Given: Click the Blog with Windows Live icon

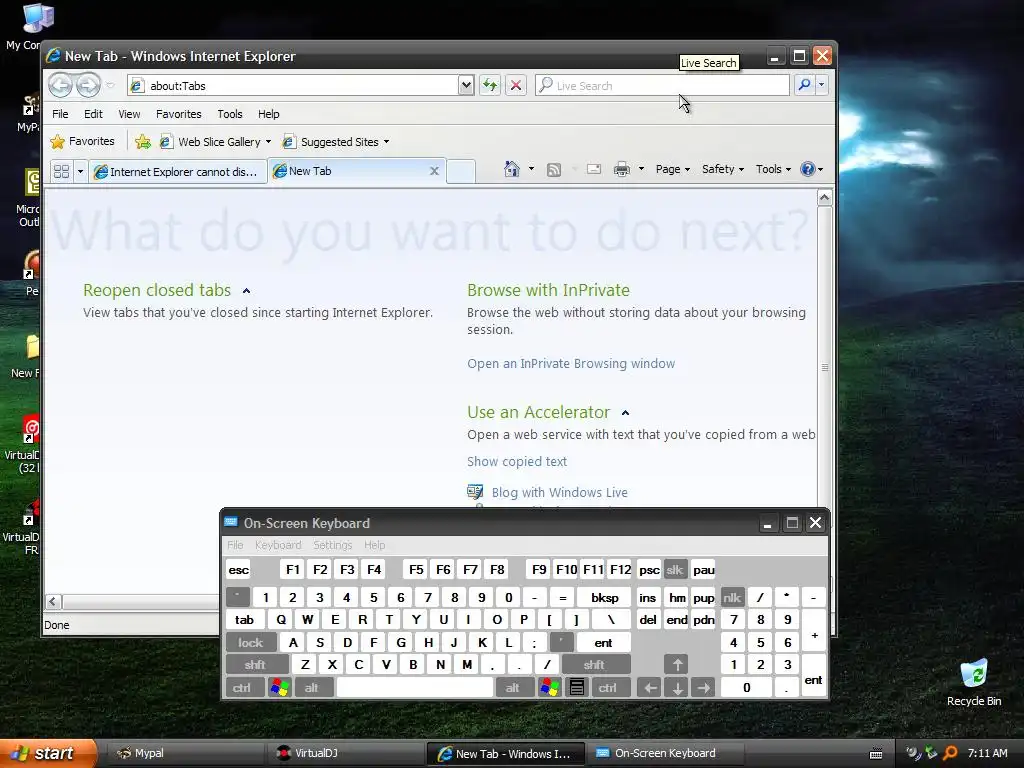Looking at the screenshot, I should click(x=475, y=492).
